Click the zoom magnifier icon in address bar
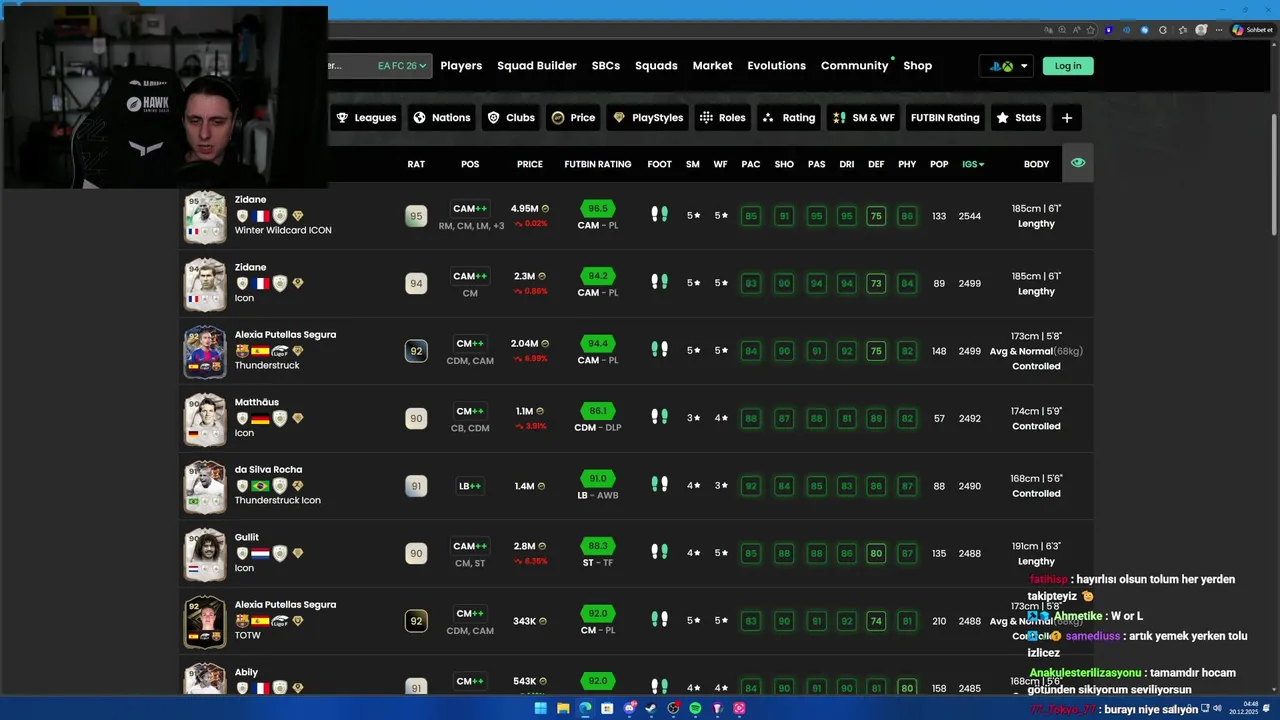The image size is (1280, 720). pos(1062,30)
